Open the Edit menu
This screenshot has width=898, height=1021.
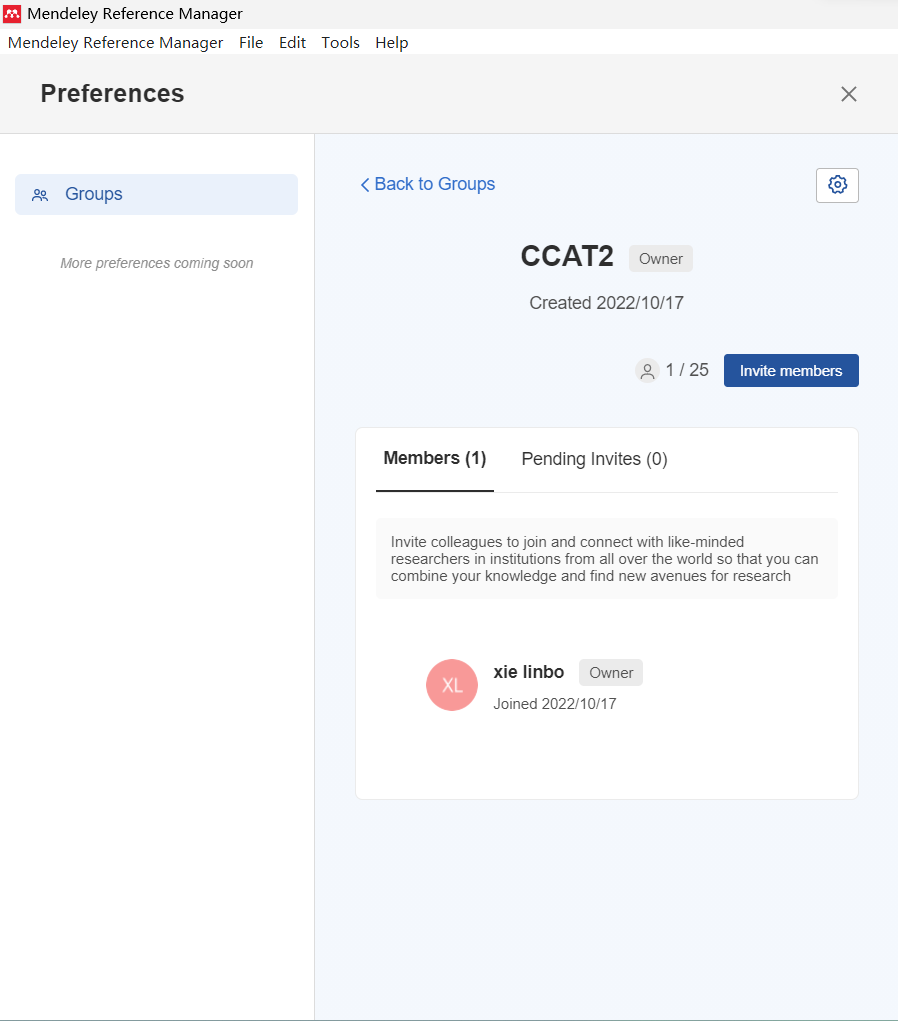point(292,43)
